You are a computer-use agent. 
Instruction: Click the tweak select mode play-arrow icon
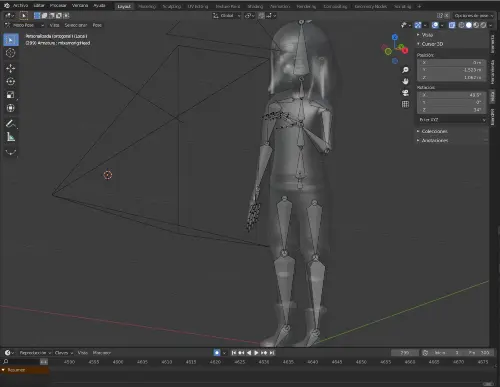pyautogui.click(x=24, y=15)
